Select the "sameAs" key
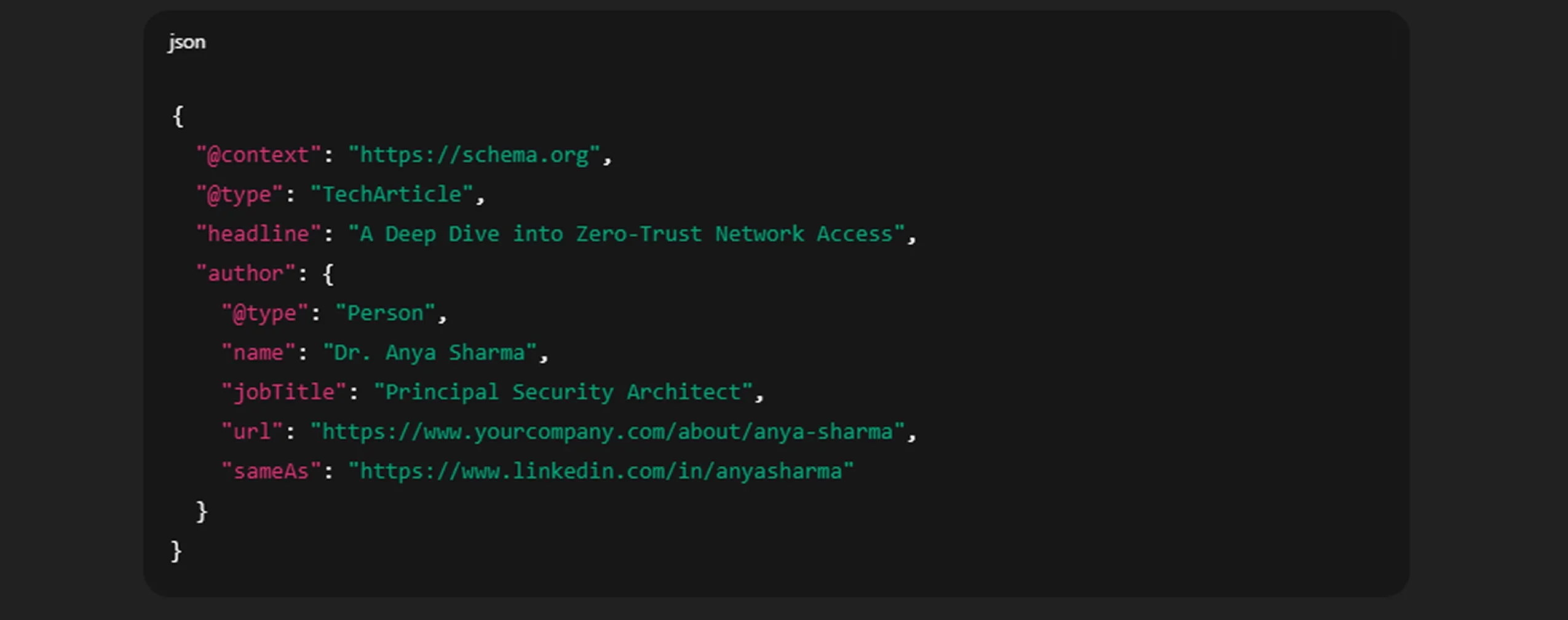 271,471
